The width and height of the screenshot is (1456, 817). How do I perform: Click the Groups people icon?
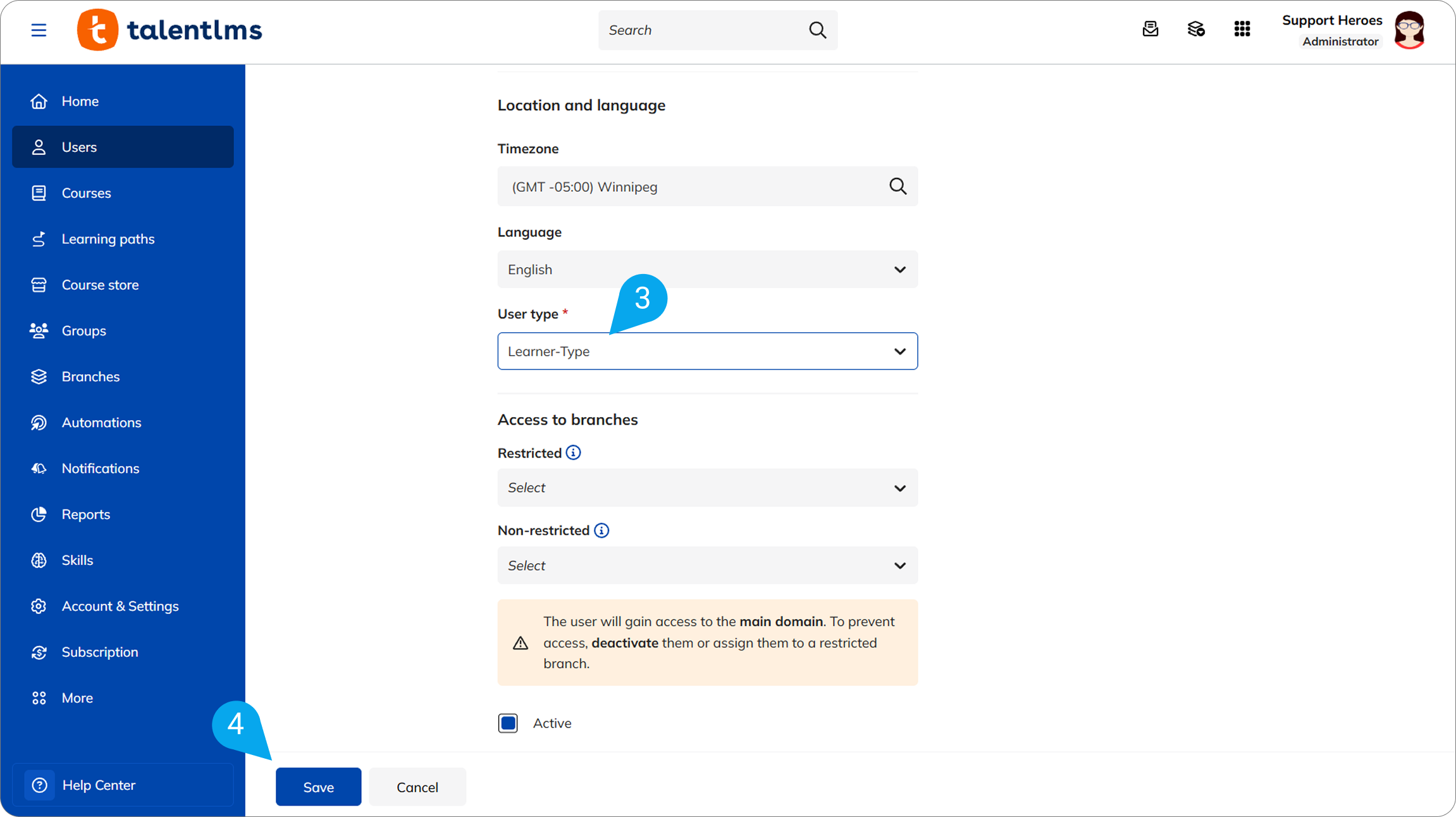(x=39, y=331)
